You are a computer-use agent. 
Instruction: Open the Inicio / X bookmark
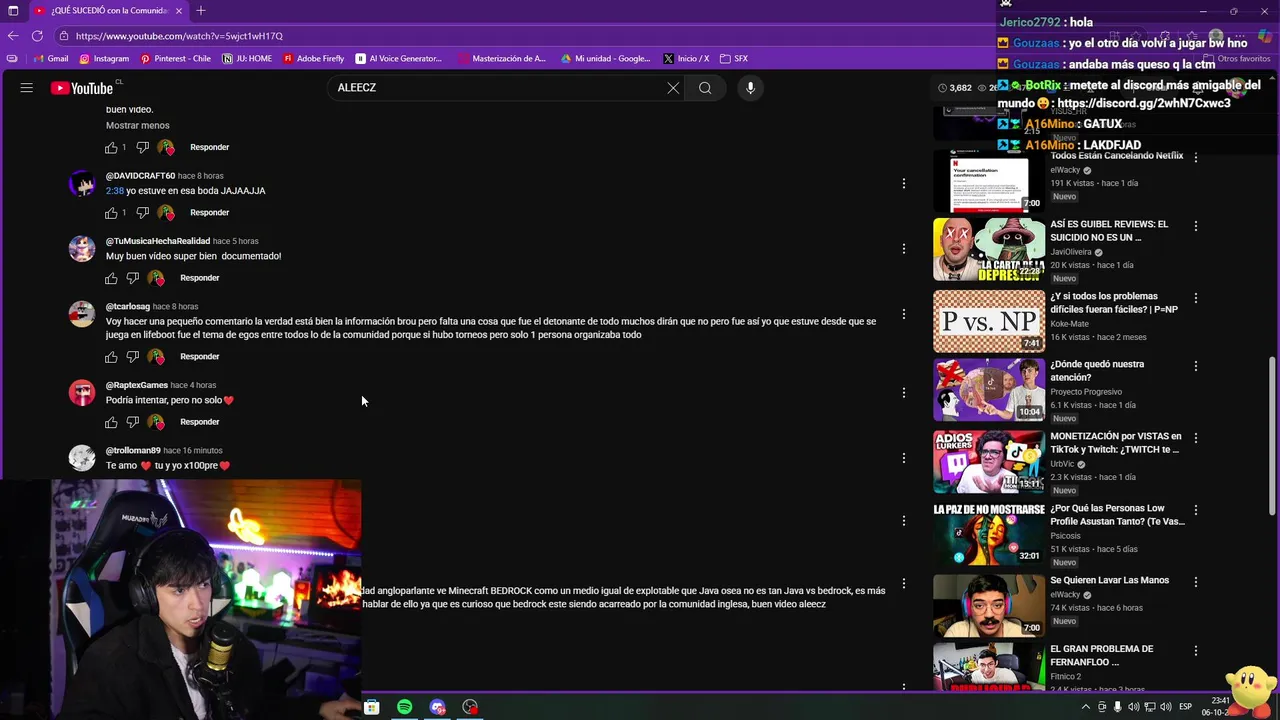pos(686,59)
